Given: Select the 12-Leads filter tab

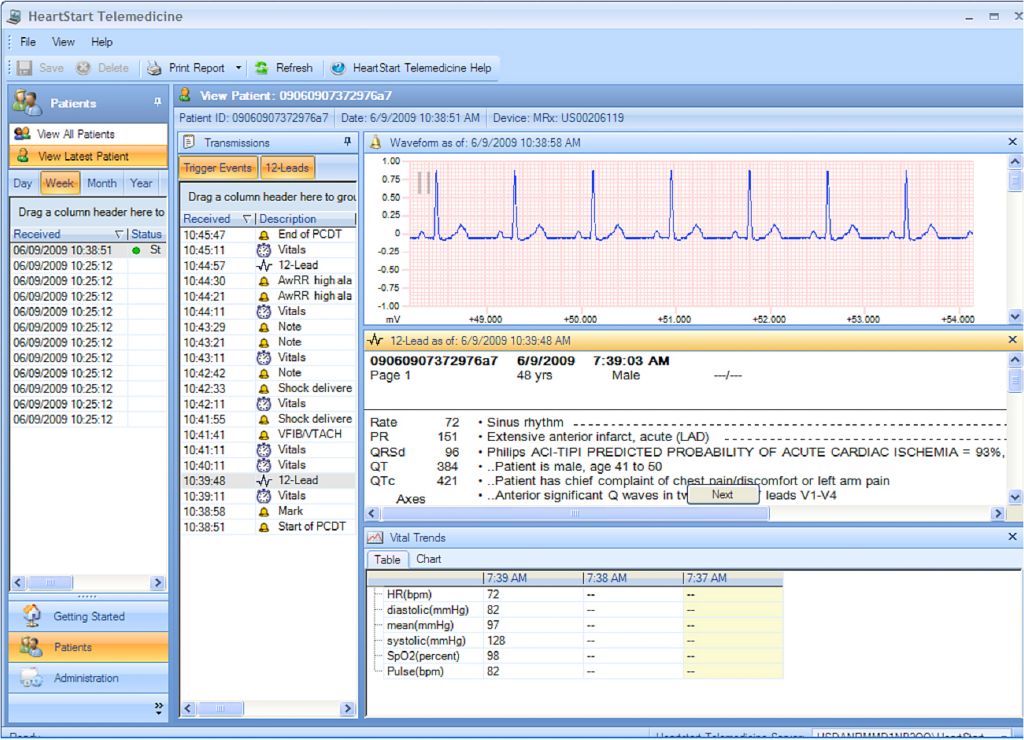Looking at the screenshot, I should point(287,168).
